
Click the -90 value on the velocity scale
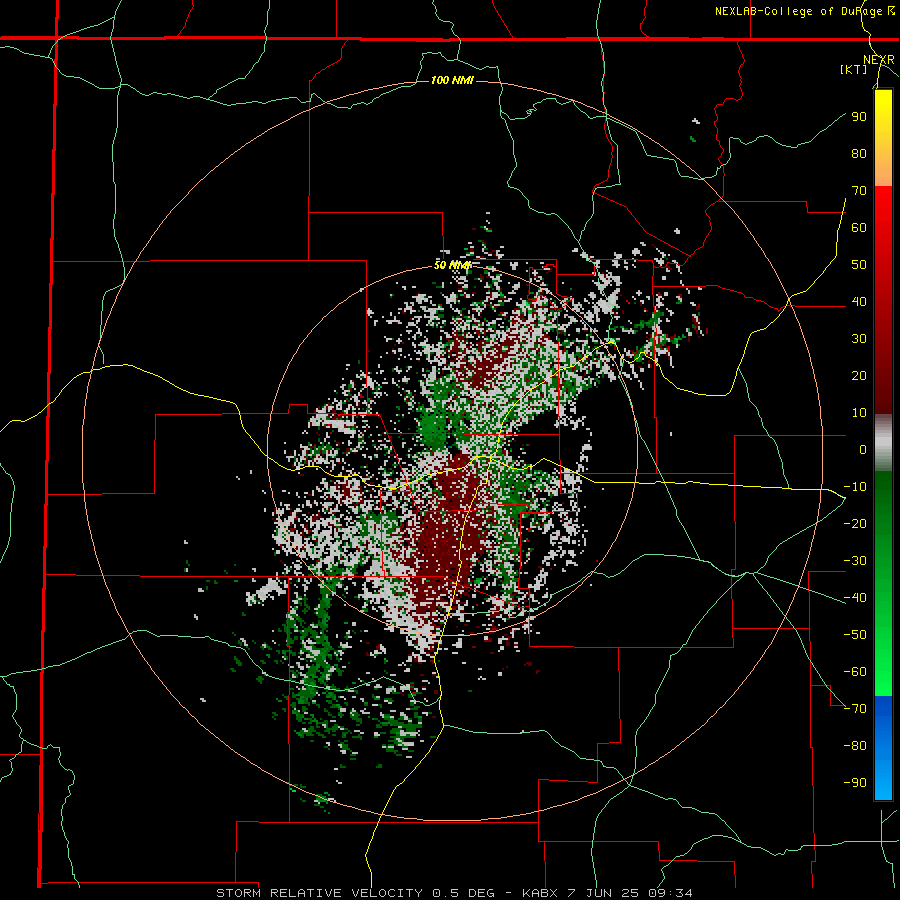click(x=855, y=783)
